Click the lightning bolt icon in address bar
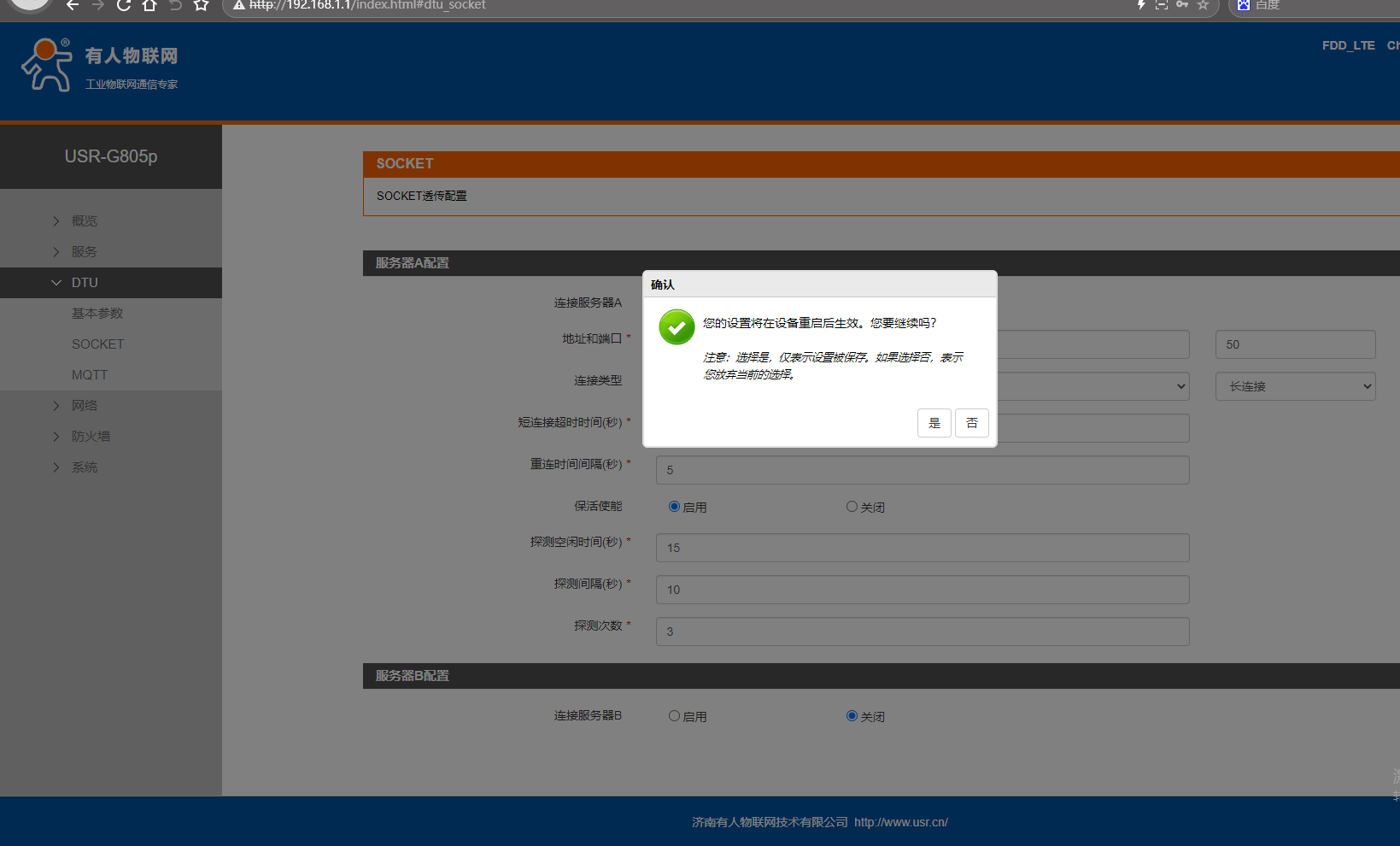Image resolution: width=1400 pixels, height=846 pixels. coord(1141,4)
